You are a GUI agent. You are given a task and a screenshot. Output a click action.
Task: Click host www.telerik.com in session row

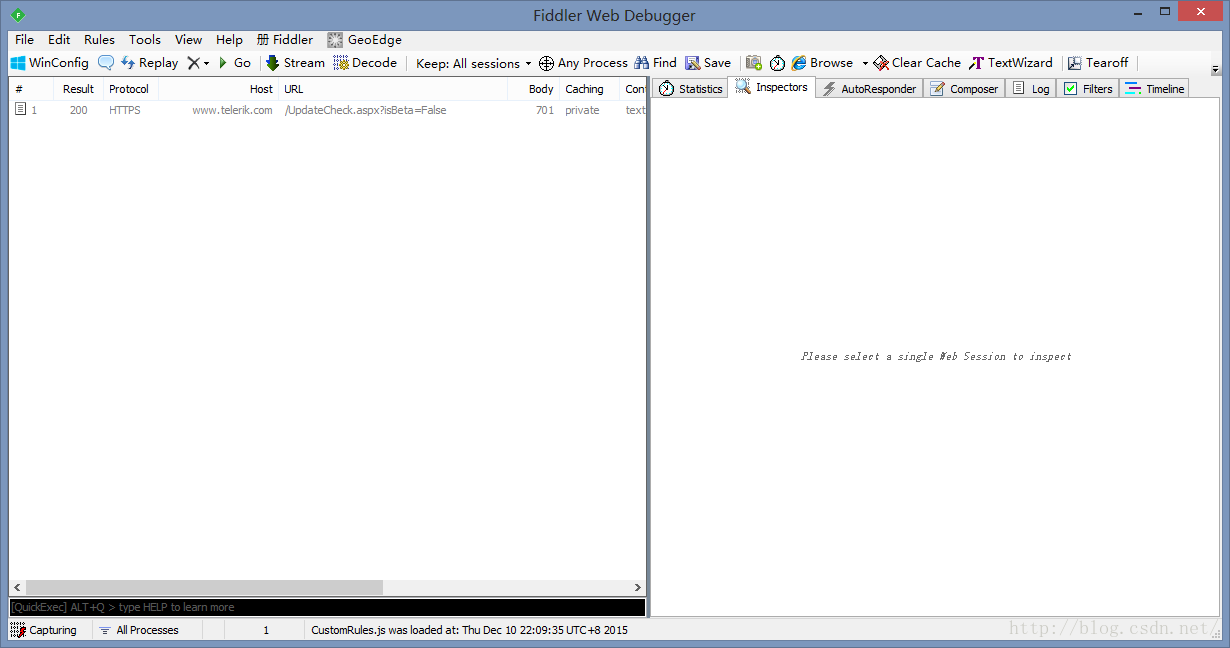click(232, 111)
